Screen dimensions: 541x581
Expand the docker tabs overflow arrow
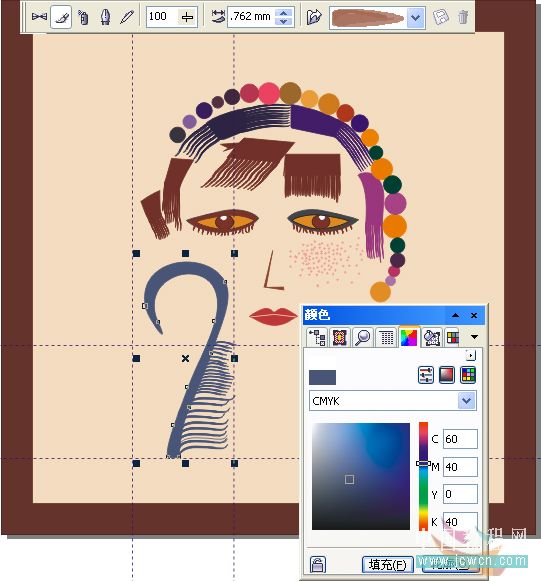point(474,337)
